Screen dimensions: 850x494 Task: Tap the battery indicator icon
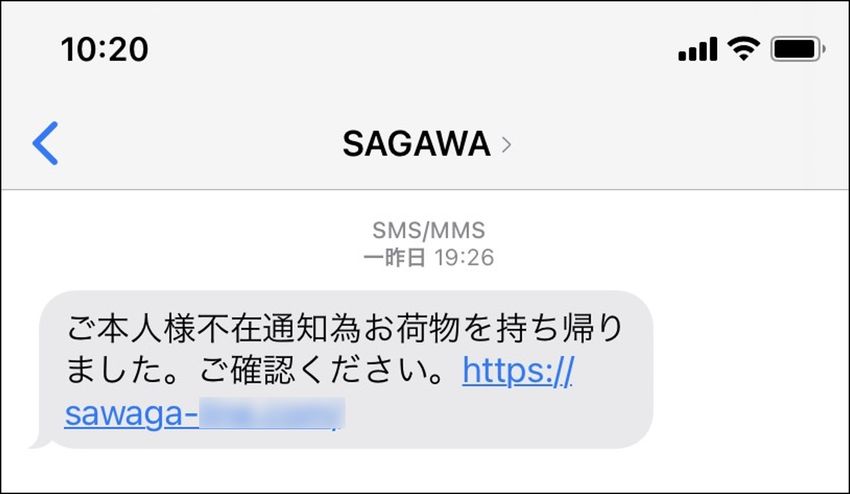(x=798, y=49)
